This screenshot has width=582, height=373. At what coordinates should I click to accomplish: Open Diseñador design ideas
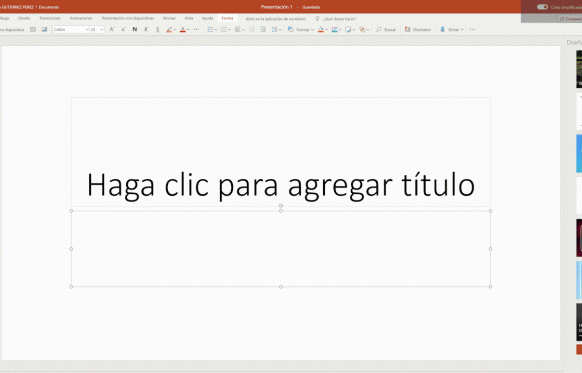[x=418, y=29]
